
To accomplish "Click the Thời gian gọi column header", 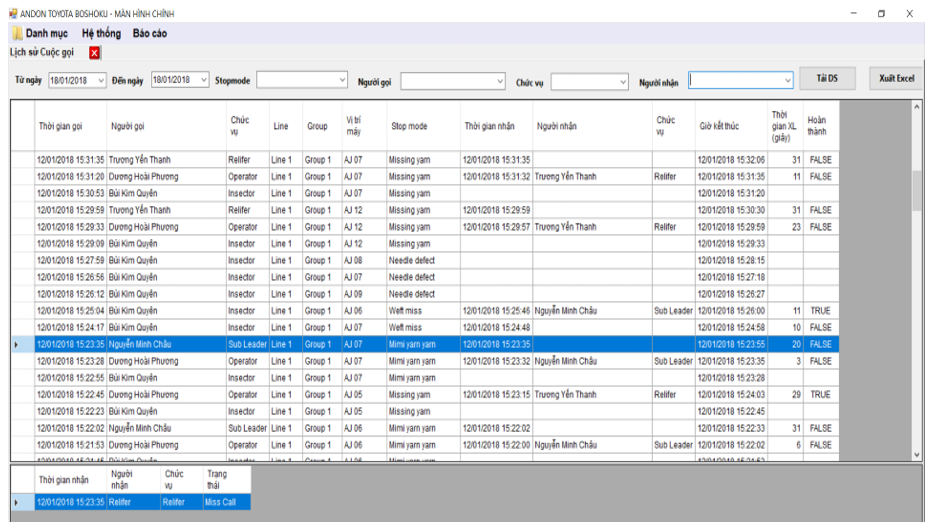I will pyautogui.click(x=60, y=127).
